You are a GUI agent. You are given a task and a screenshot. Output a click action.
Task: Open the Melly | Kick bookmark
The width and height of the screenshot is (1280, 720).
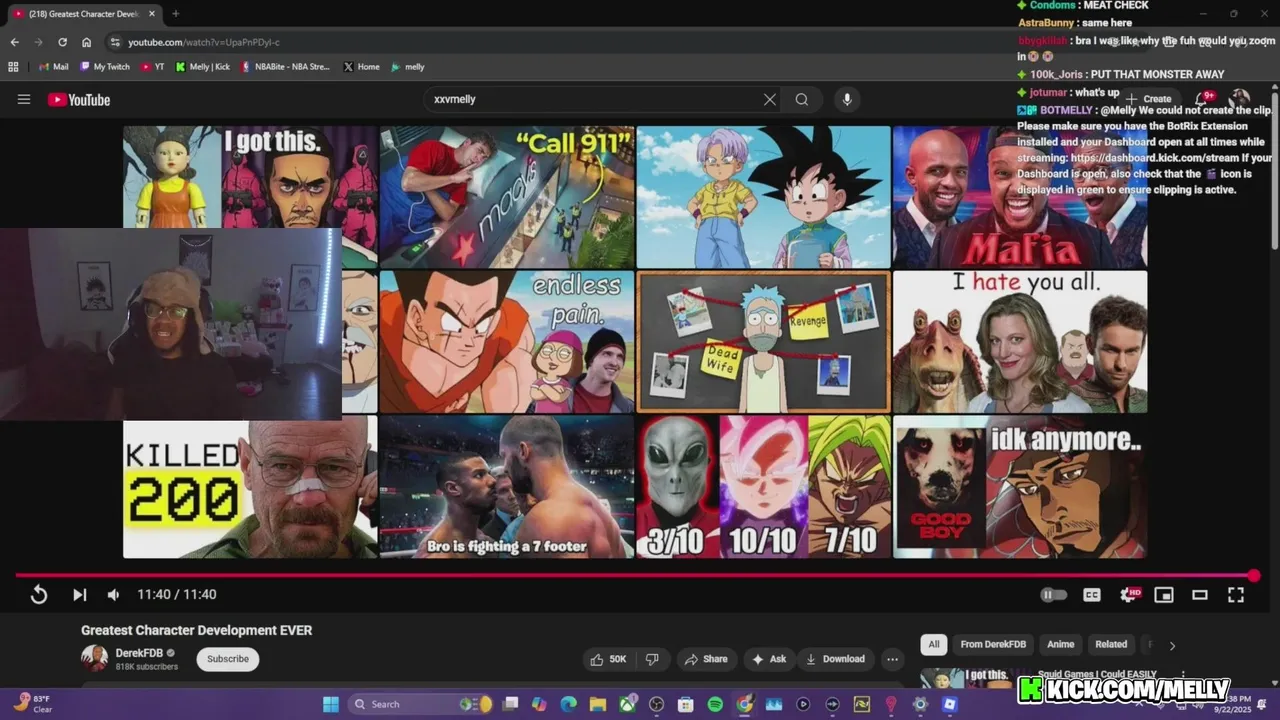(203, 67)
